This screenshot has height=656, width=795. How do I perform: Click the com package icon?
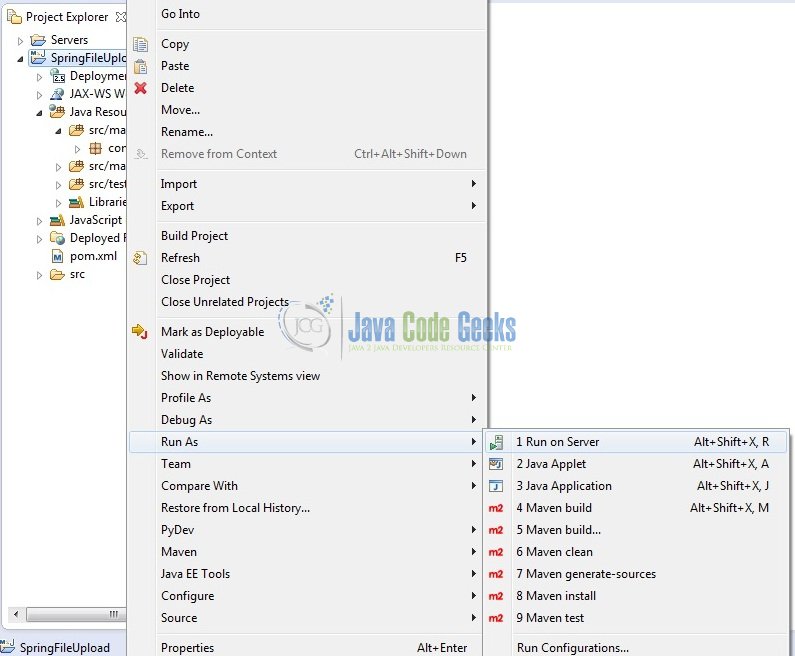95,149
